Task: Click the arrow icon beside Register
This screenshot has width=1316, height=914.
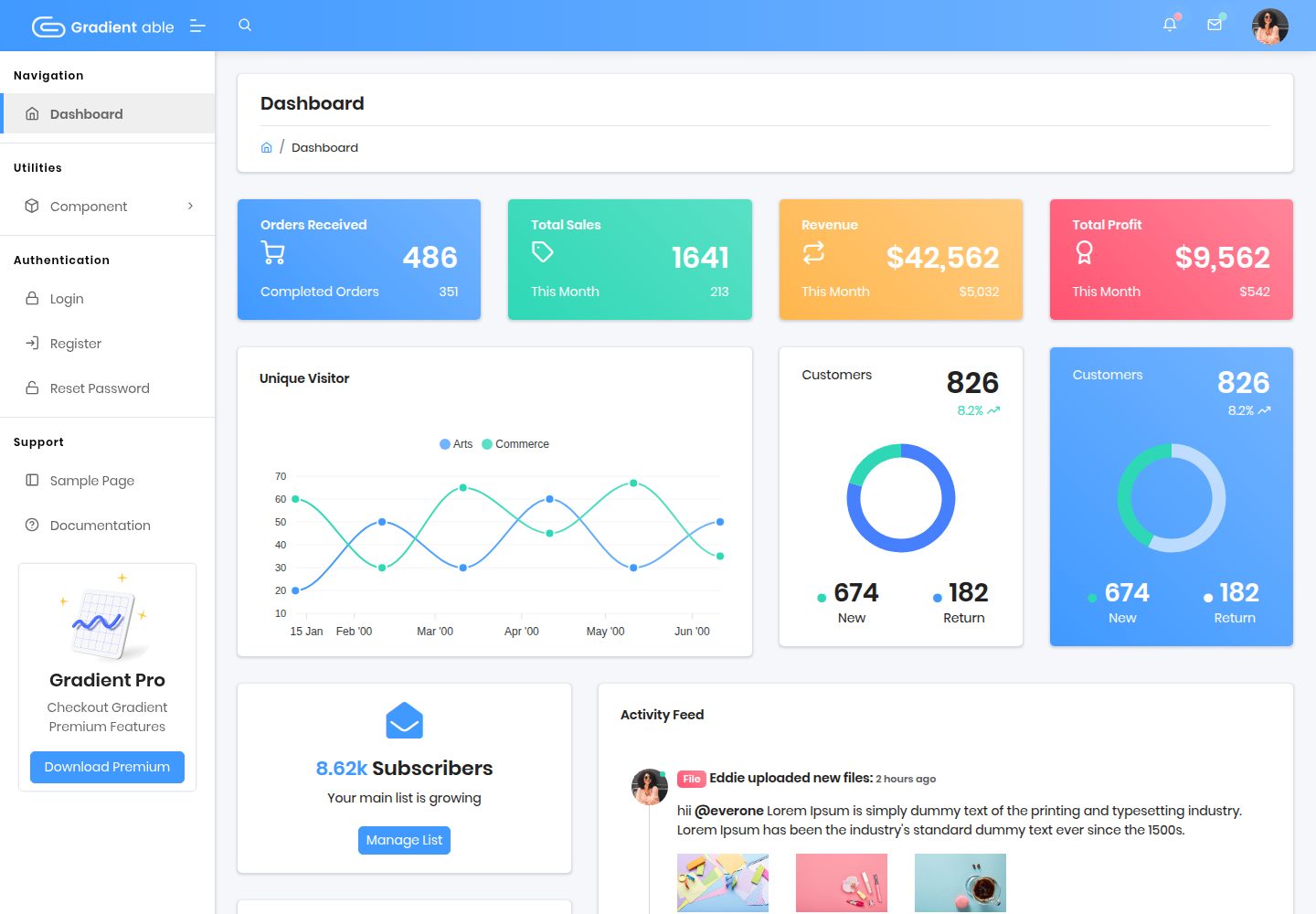Action: tap(32, 343)
